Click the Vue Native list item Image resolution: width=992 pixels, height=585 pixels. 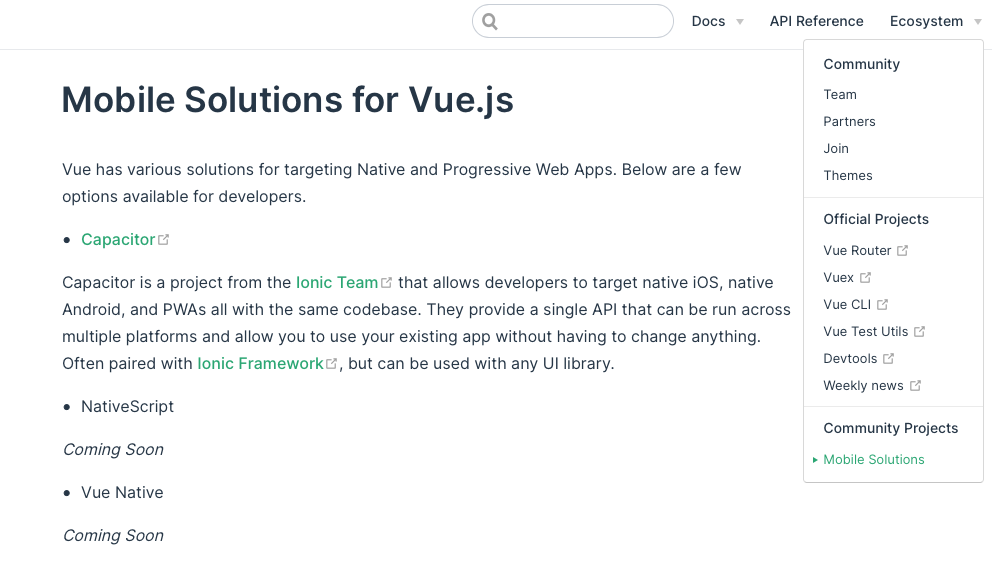[x=122, y=493]
